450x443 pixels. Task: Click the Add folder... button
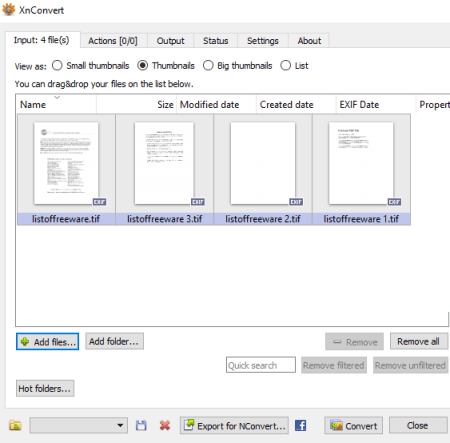pos(114,341)
